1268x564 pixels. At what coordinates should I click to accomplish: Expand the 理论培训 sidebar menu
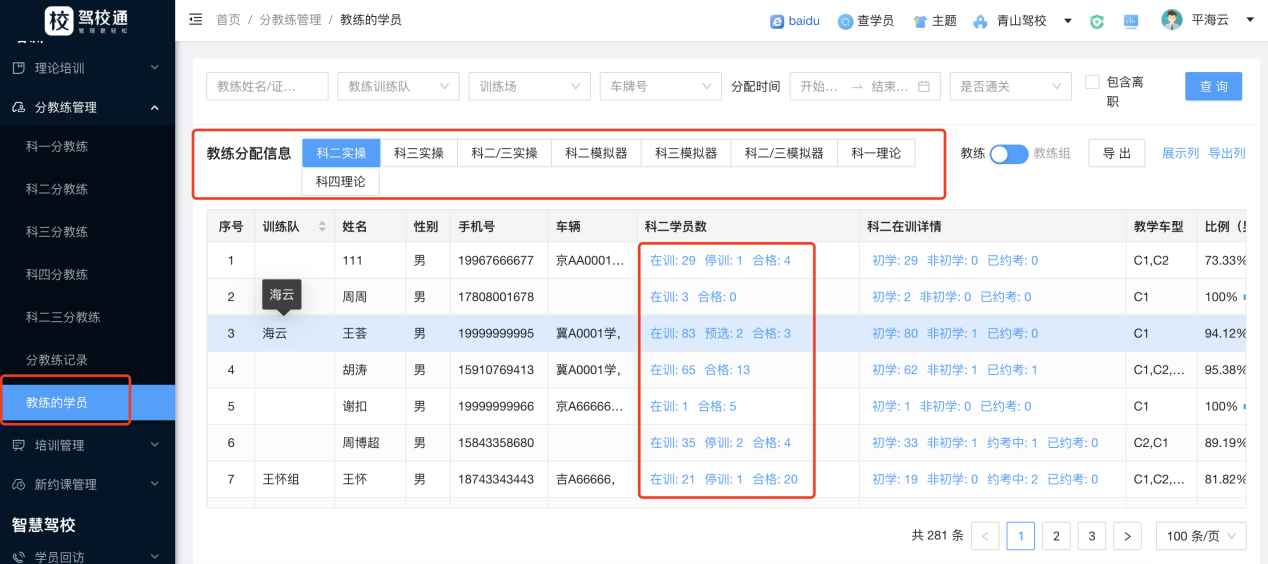tap(87, 68)
